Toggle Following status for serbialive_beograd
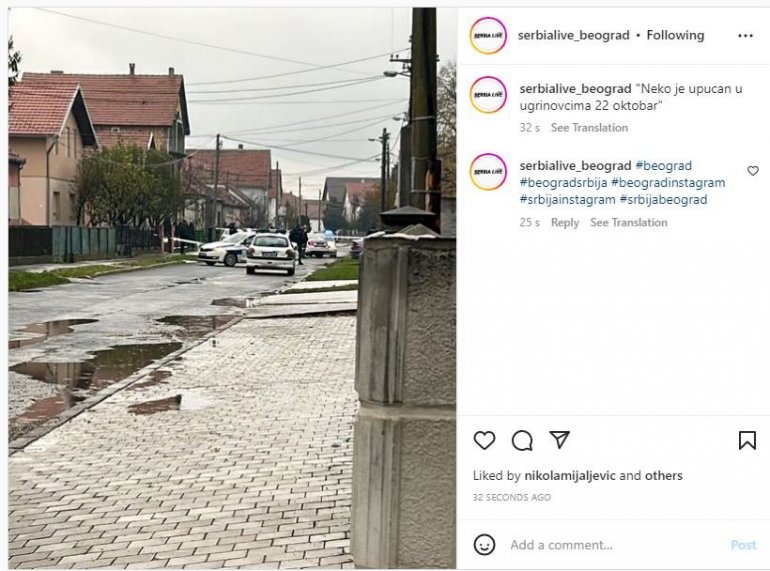 click(x=675, y=35)
